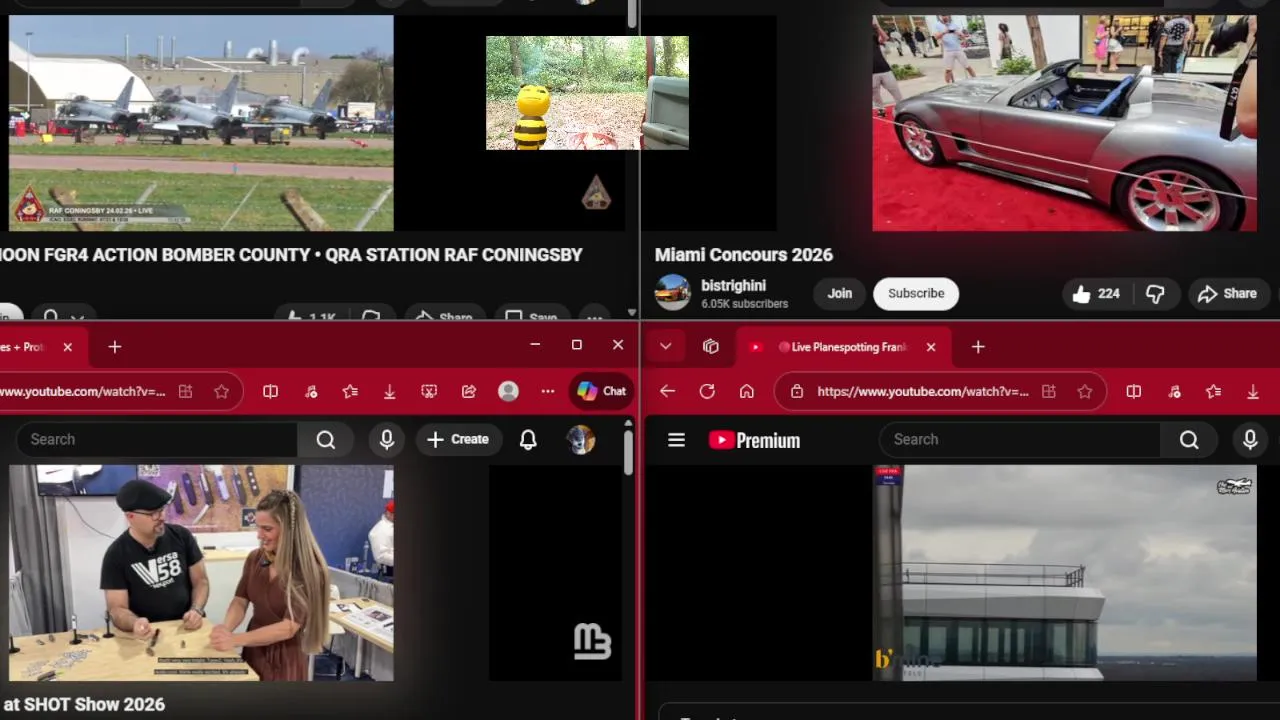Click scrollbar in top-left YouTube window
This screenshot has width=1280, height=720.
632,14
